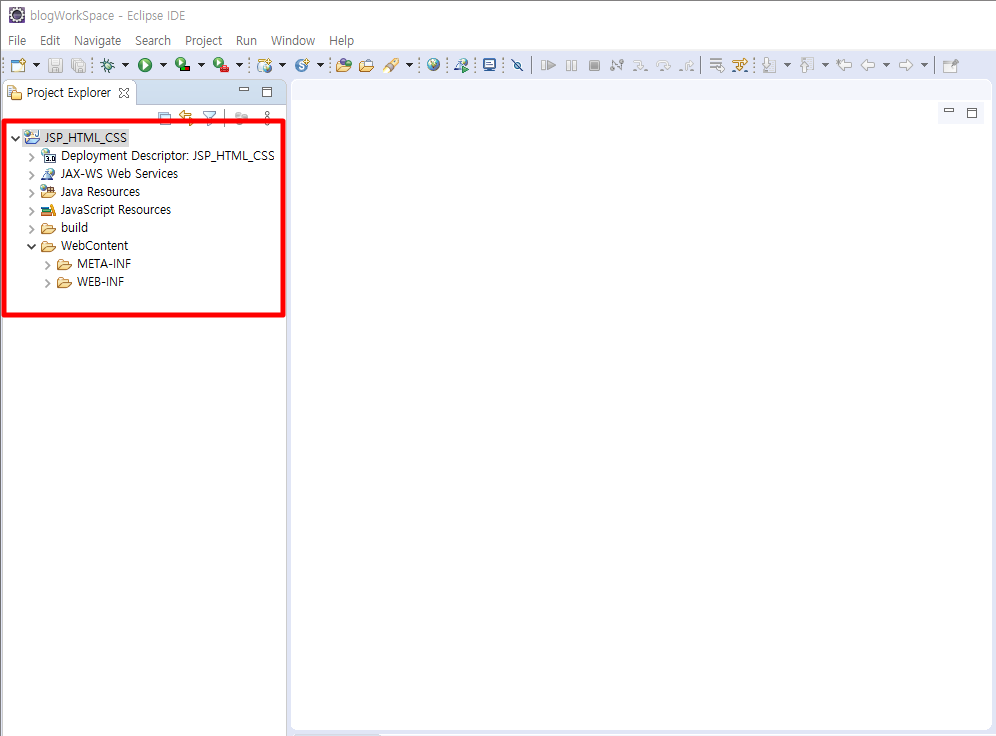Click the Forward navigation arrow
This screenshot has height=736, width=996.
click(906, 65)
